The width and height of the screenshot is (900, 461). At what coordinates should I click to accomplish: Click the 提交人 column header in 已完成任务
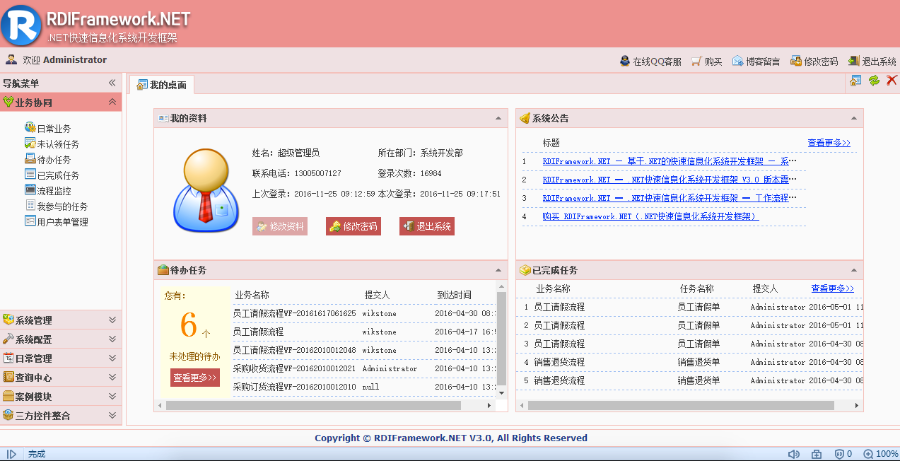(x=765, y=289)
